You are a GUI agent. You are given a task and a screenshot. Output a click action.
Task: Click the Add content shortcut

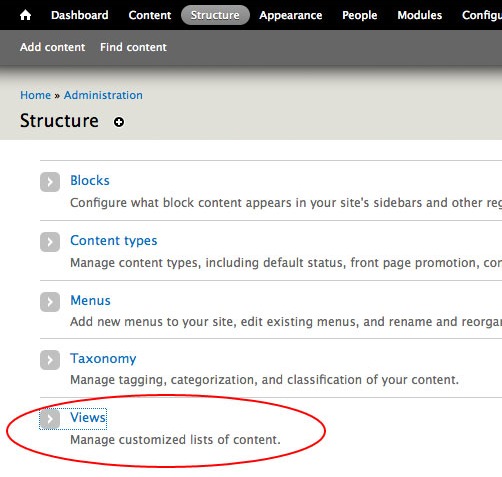53,47
